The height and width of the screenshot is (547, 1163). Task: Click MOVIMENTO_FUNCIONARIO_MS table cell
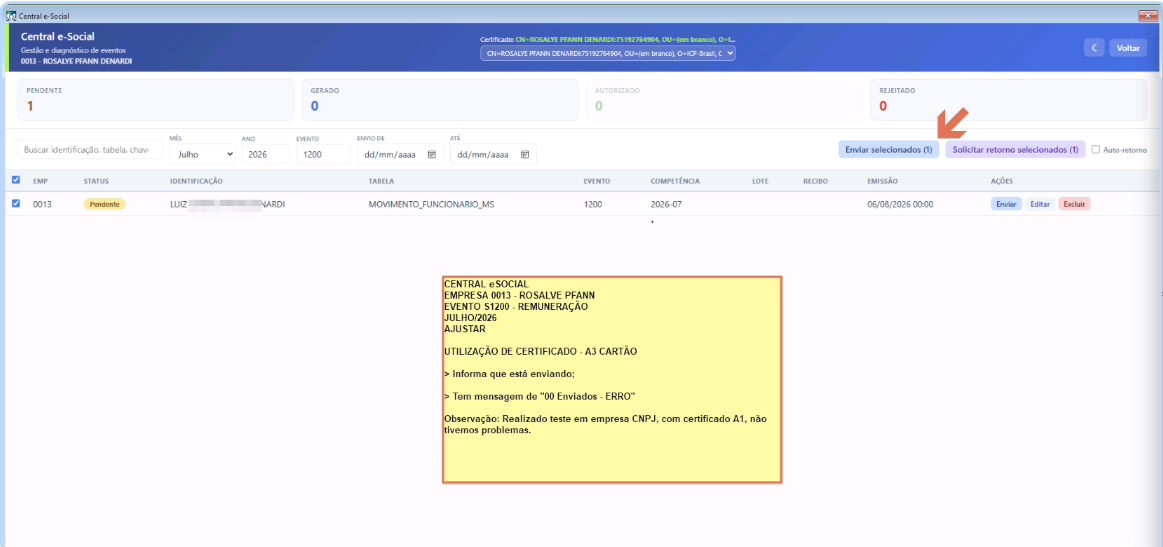click(x=431, y=204)
